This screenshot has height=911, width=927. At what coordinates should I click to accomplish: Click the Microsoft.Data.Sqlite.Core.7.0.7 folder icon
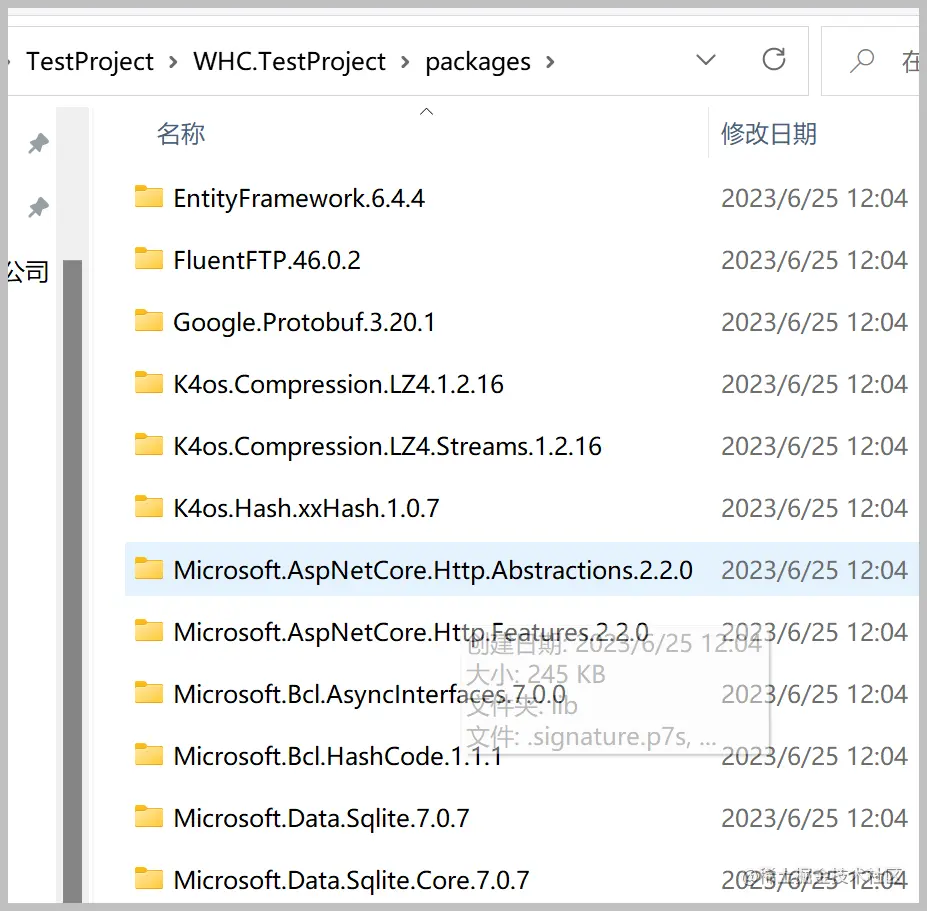(x=148, y=880)
